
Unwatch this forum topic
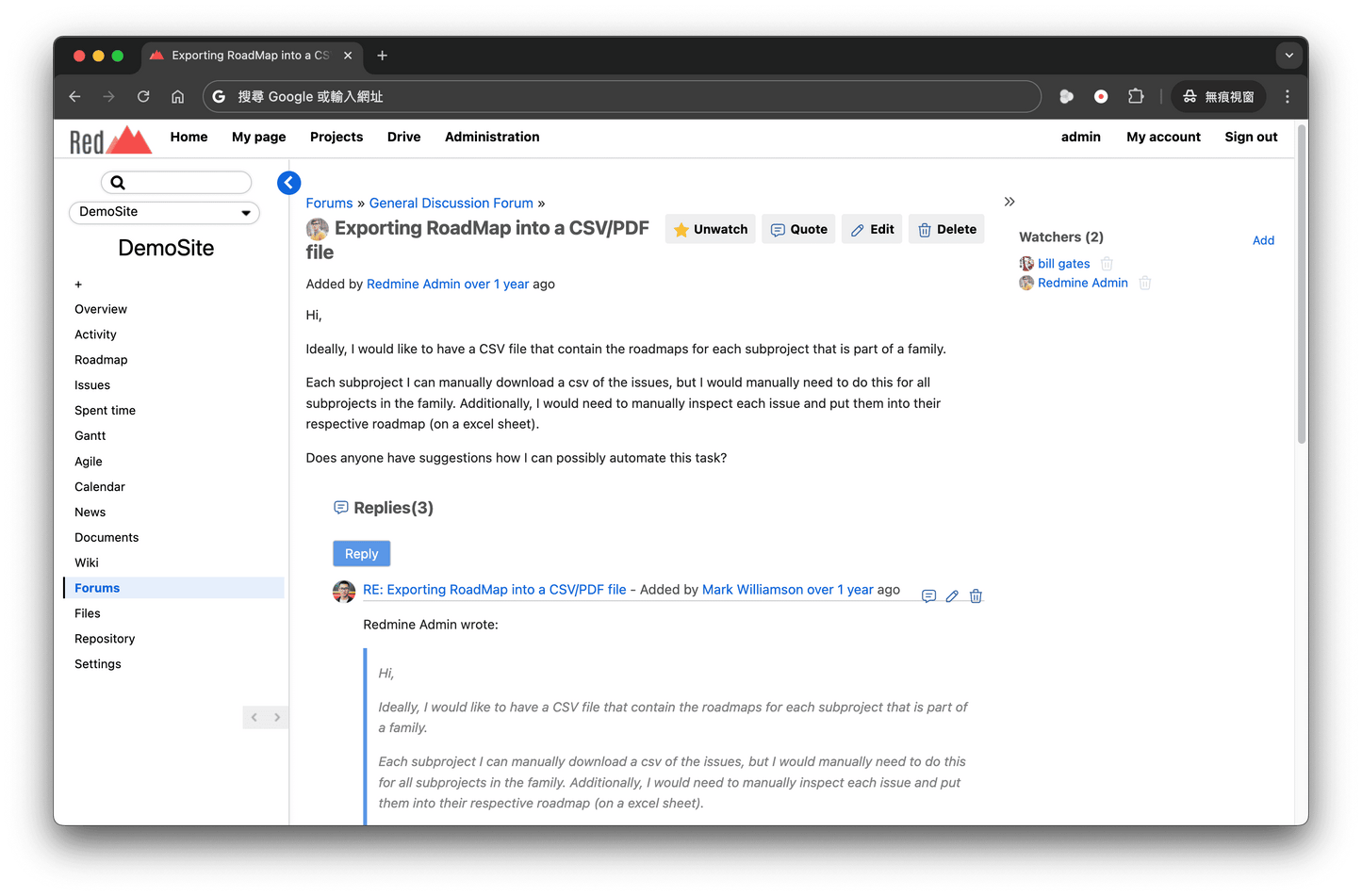pos(710,229)
